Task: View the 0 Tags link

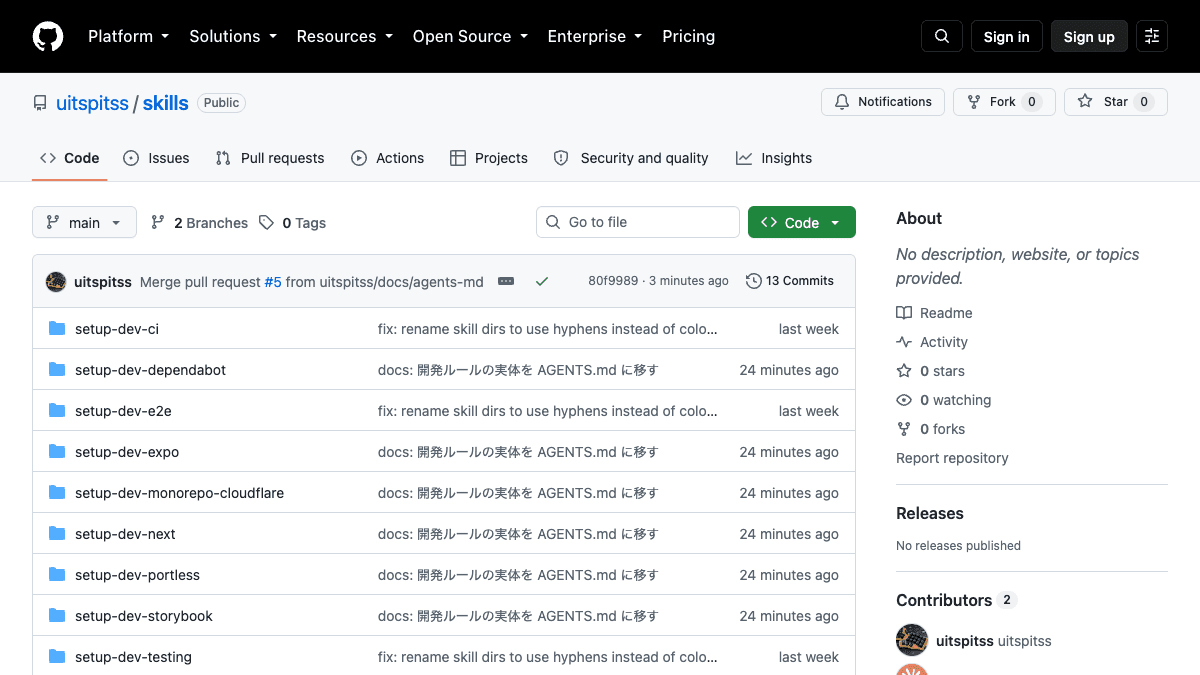Action: pyautogui.click(x=292, y=223)
